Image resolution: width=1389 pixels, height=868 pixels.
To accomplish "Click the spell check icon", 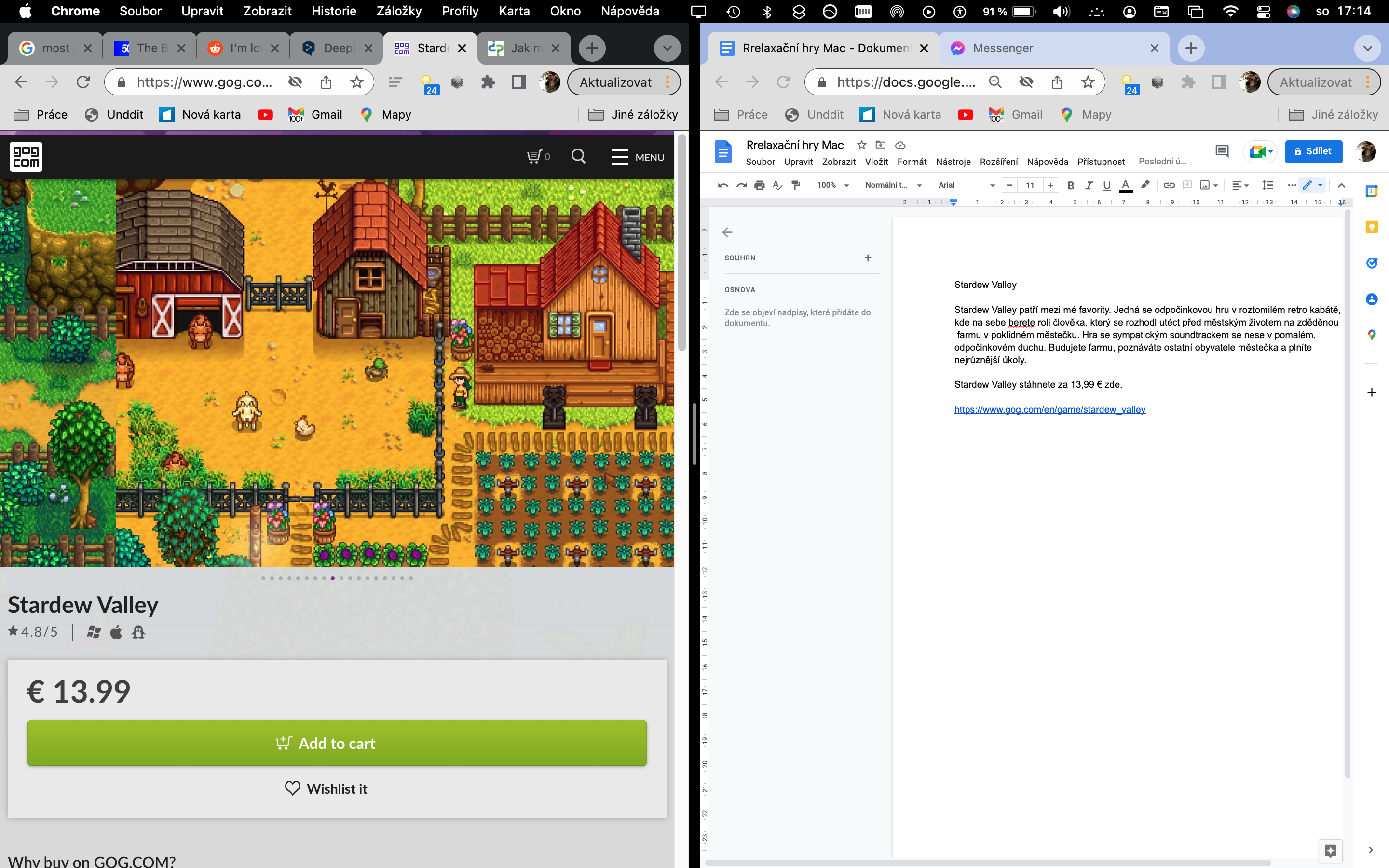I will coord(777,185).
